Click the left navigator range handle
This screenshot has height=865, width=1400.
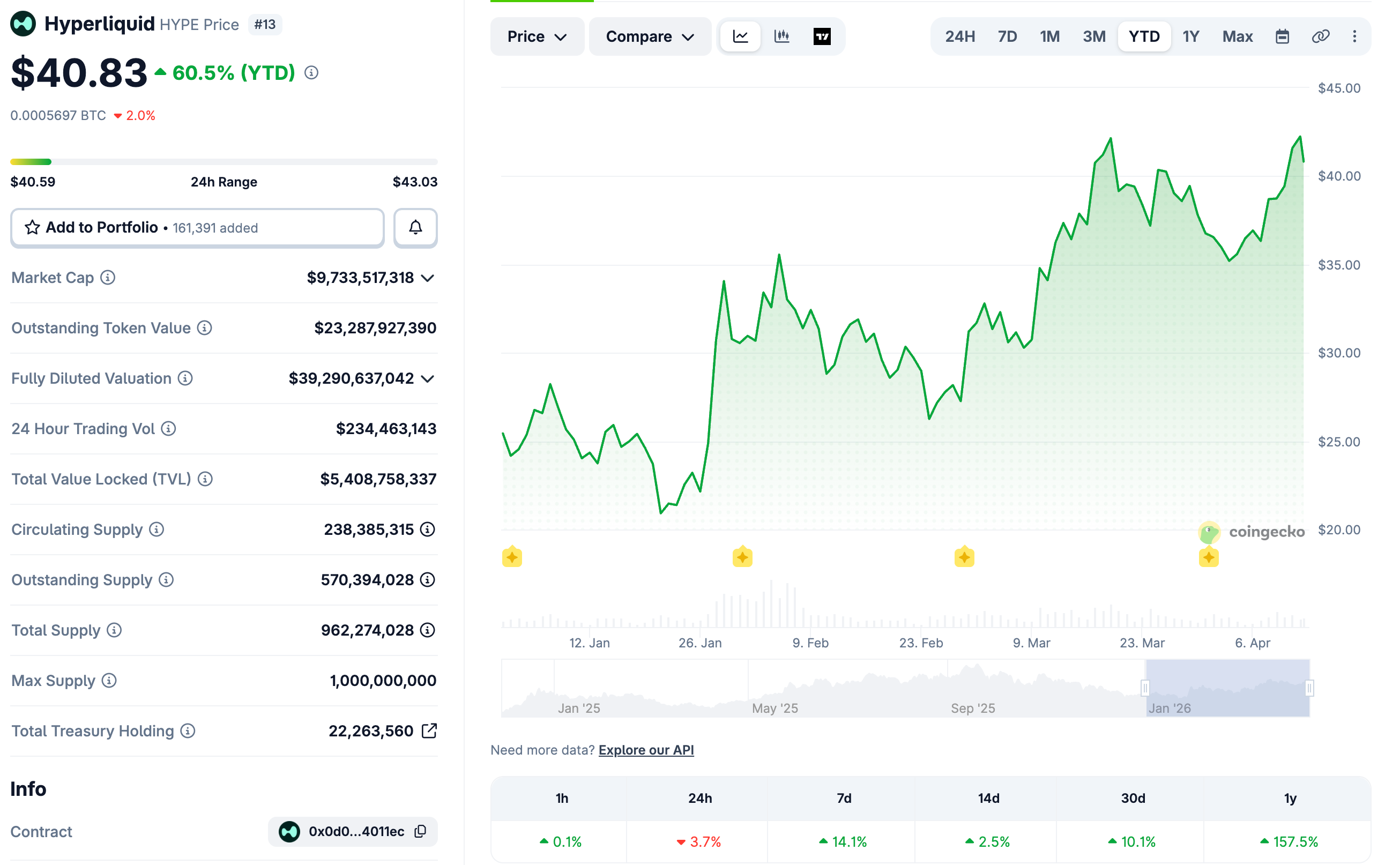(1145, 688)
